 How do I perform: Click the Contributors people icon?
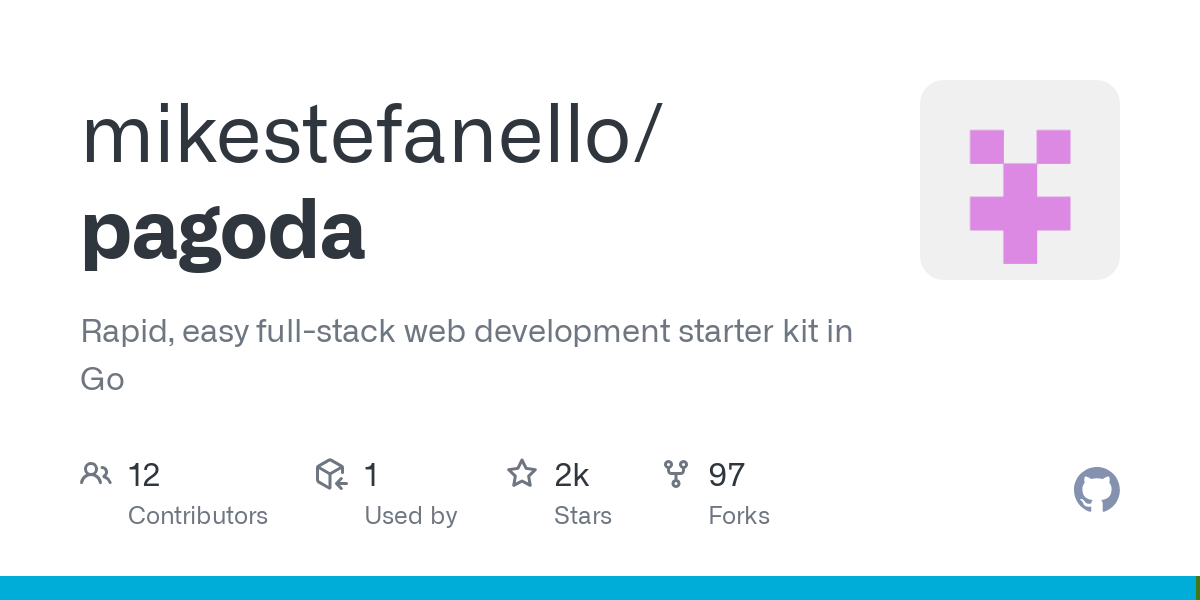click(x=96, y=474)
